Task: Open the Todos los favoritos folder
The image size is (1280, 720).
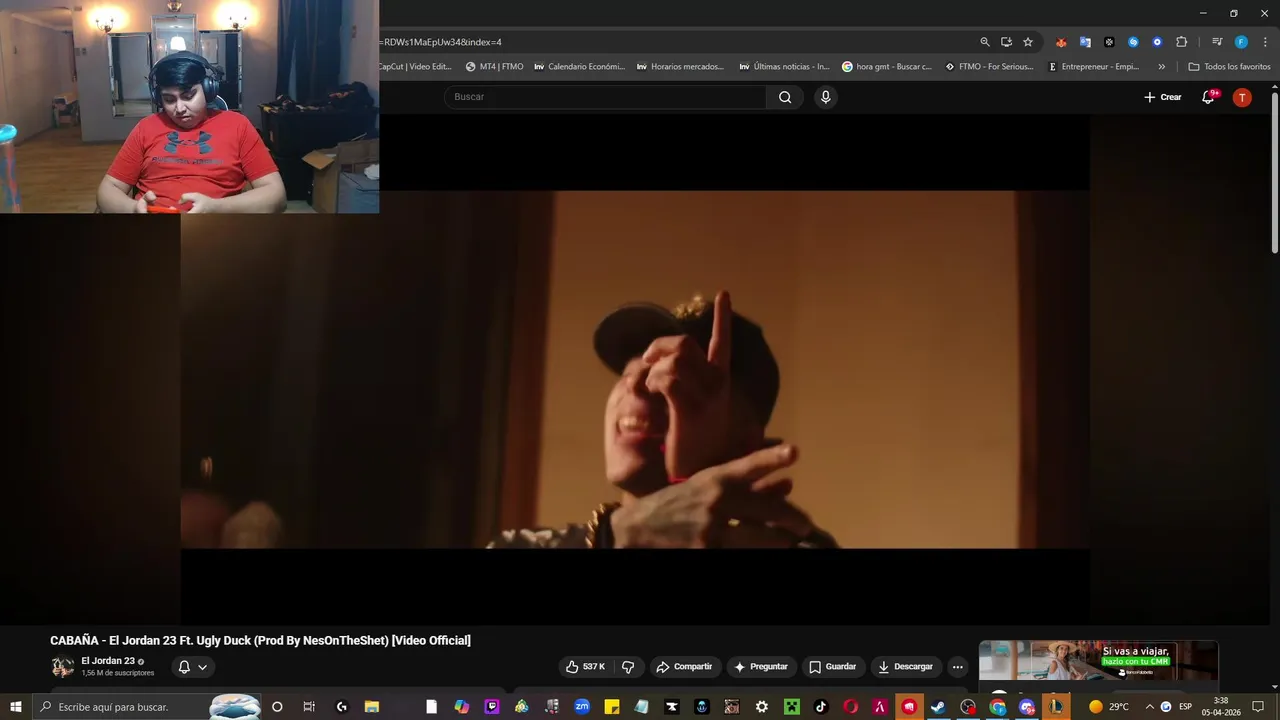Action: 1229,67
